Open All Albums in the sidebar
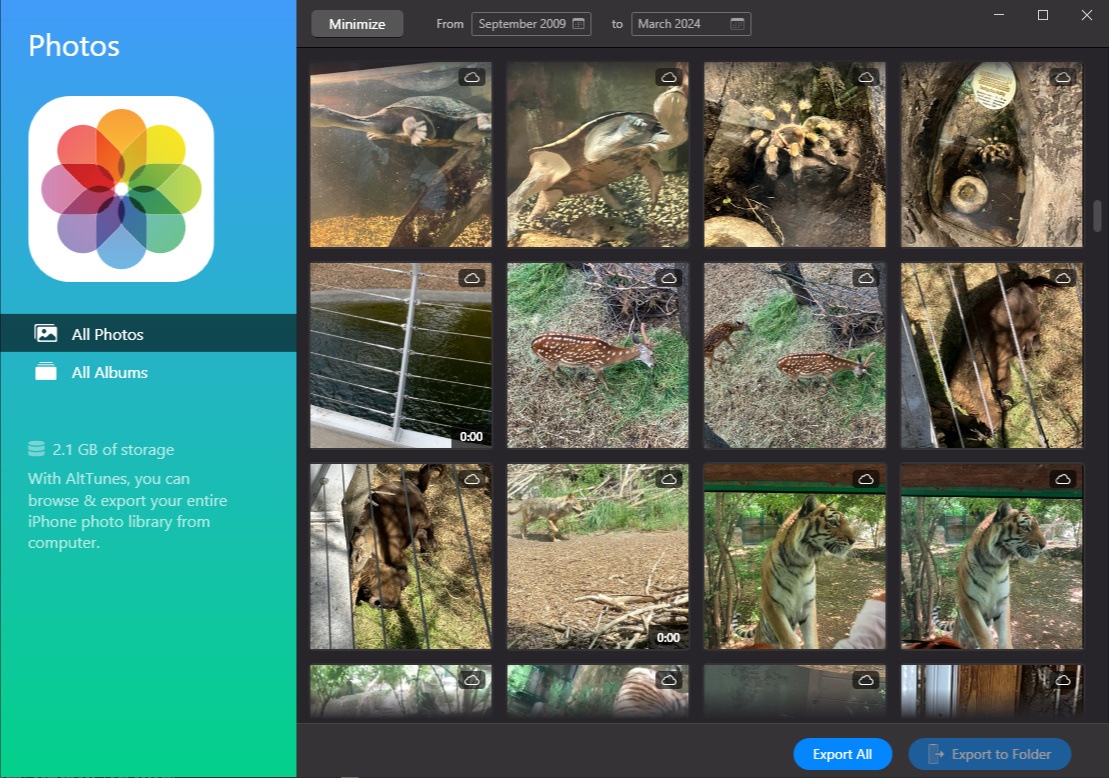Viewport: 1109px width, 778px height. 149,372
